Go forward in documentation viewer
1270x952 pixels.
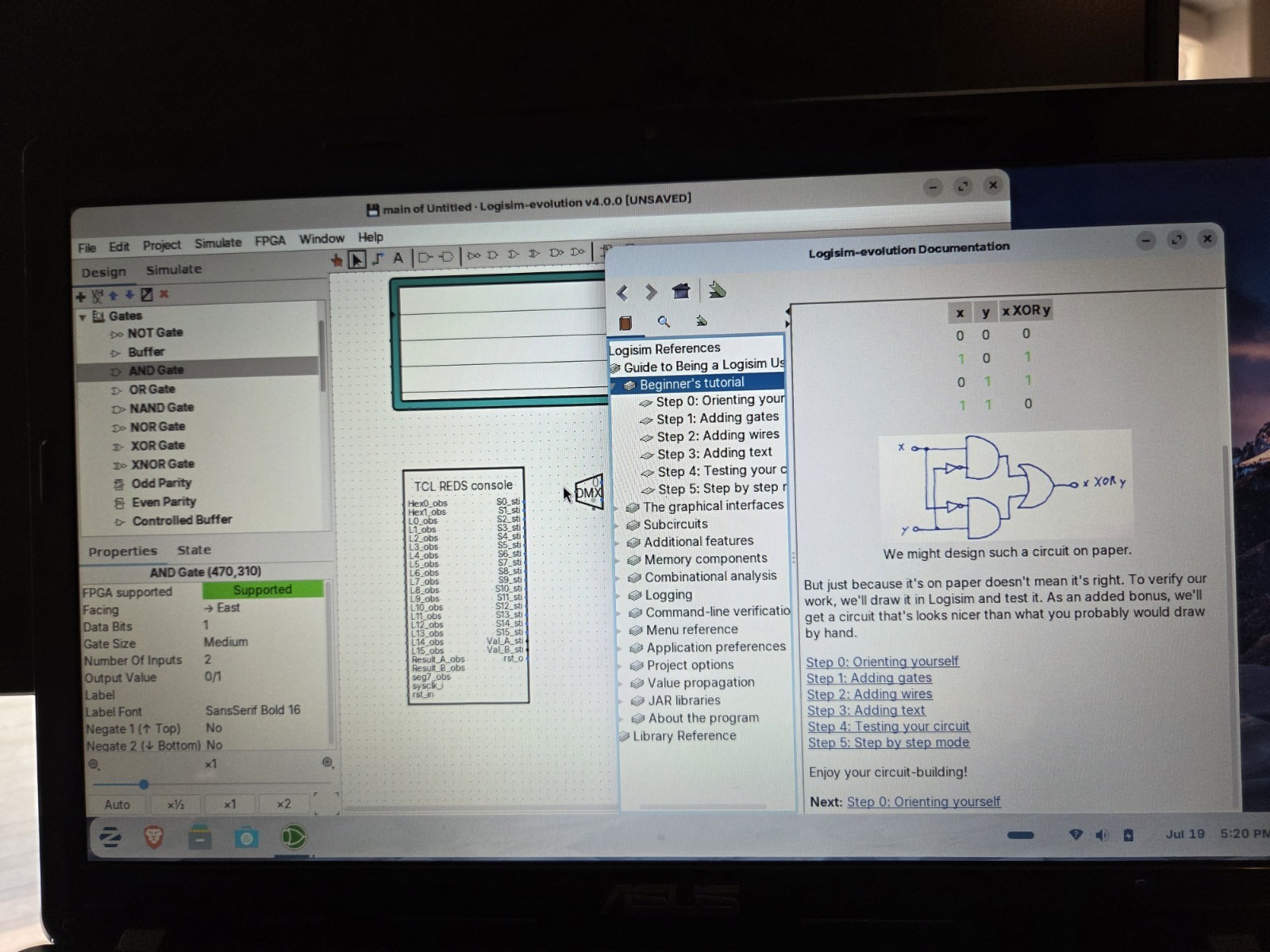point(651,292)
